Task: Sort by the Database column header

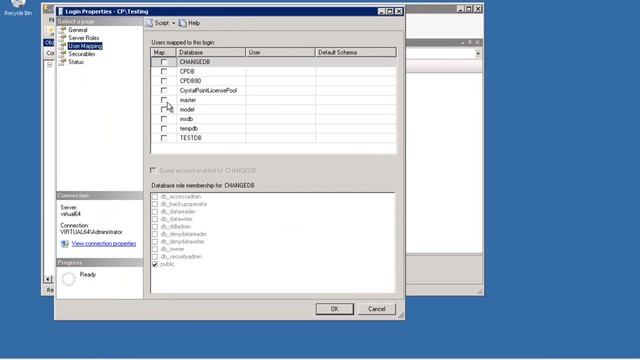Action: point(211,52)
